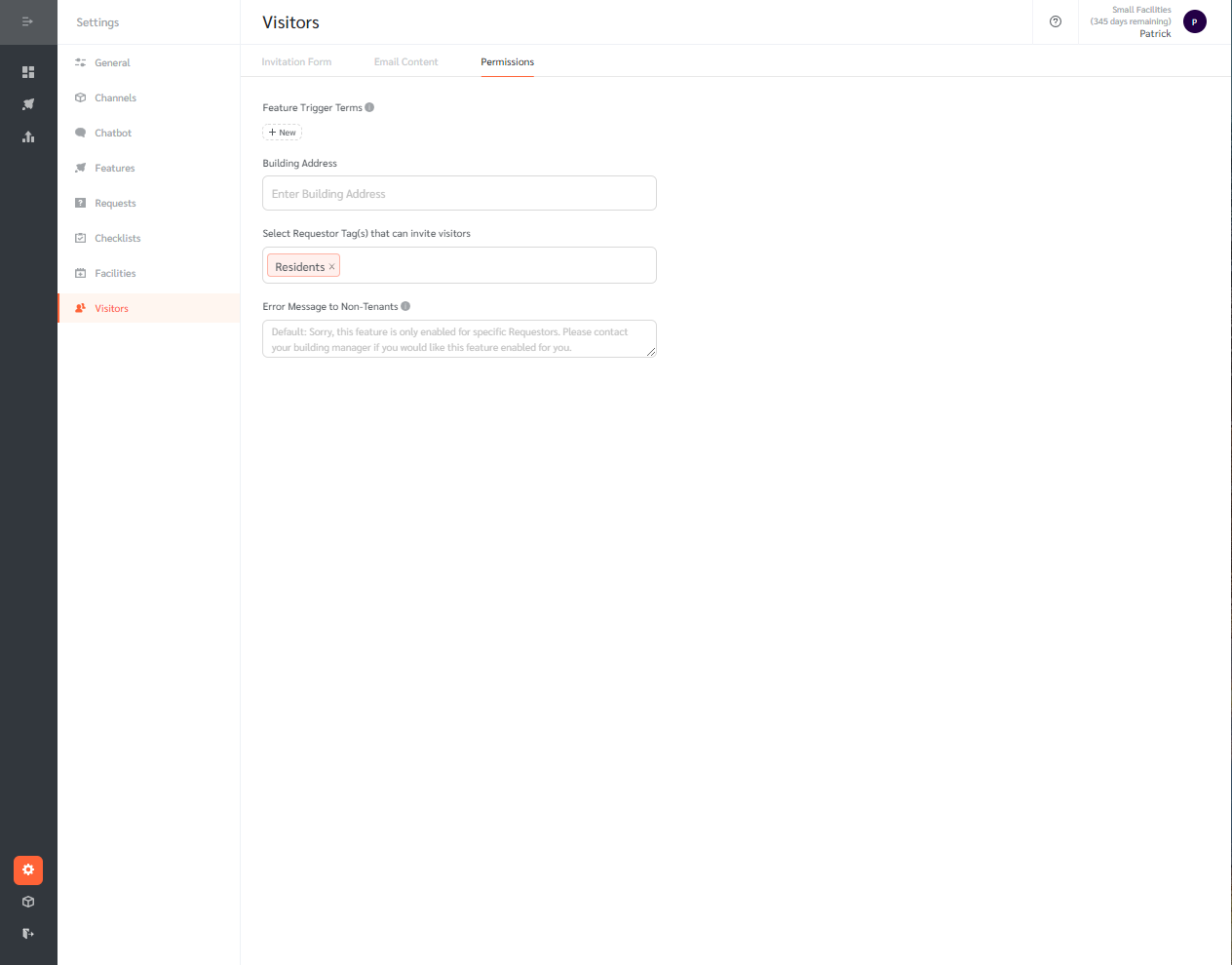This screenshot has width=1232, height=965.
Task: Open the Facilities settings section
Action: 114,273
